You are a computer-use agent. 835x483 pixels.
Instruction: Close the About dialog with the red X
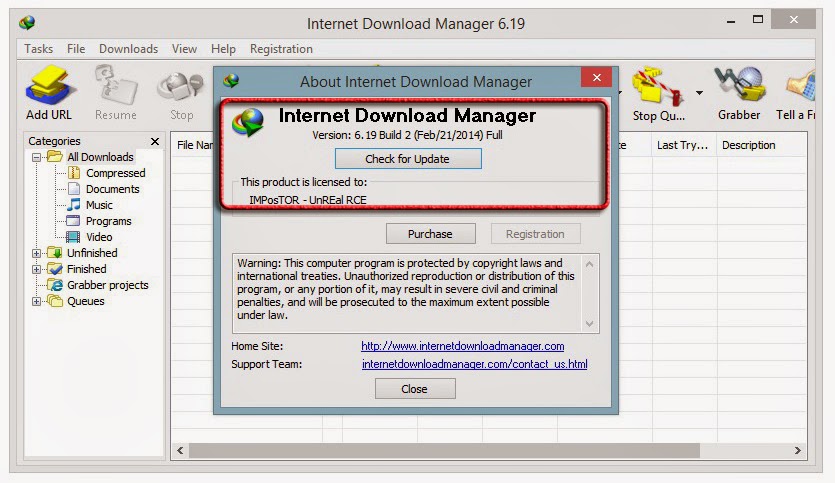click(x=596, y=78)
